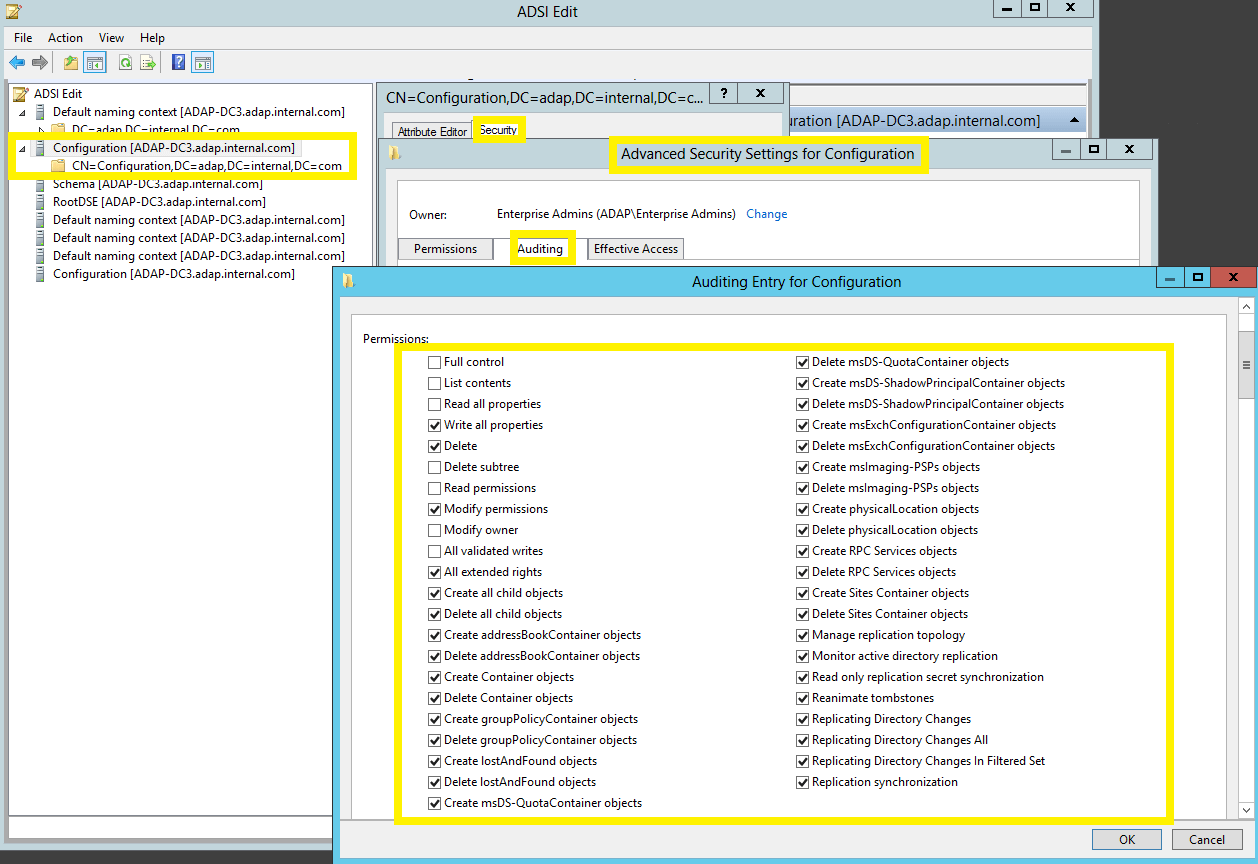This screenshot has height=864, width=1258.
Task: Enable the Full control audit permission
Action: 435,361
